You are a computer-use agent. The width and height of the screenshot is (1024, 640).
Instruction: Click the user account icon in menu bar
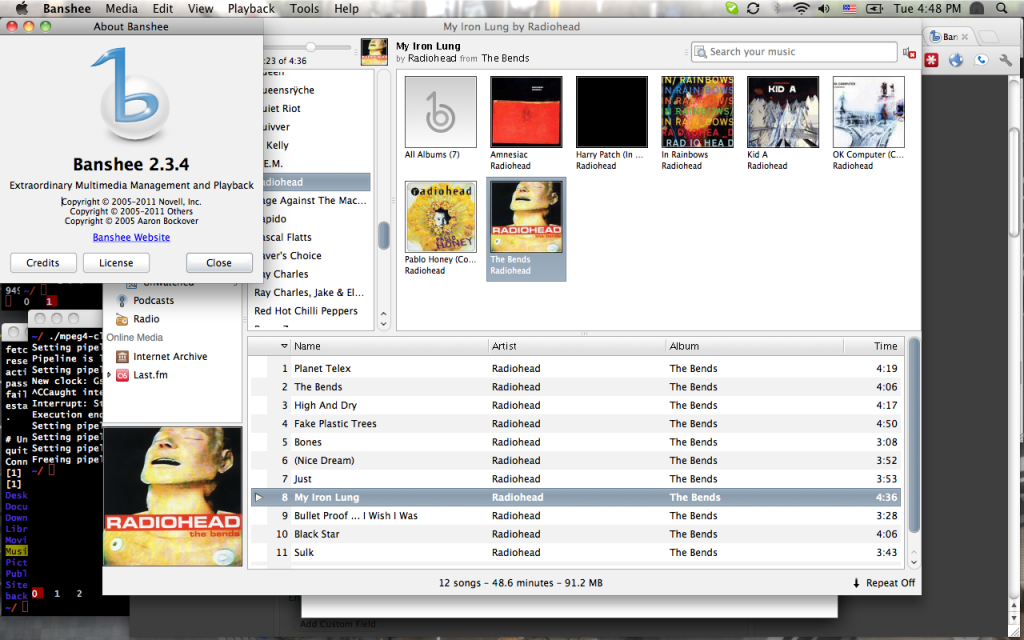977,8
